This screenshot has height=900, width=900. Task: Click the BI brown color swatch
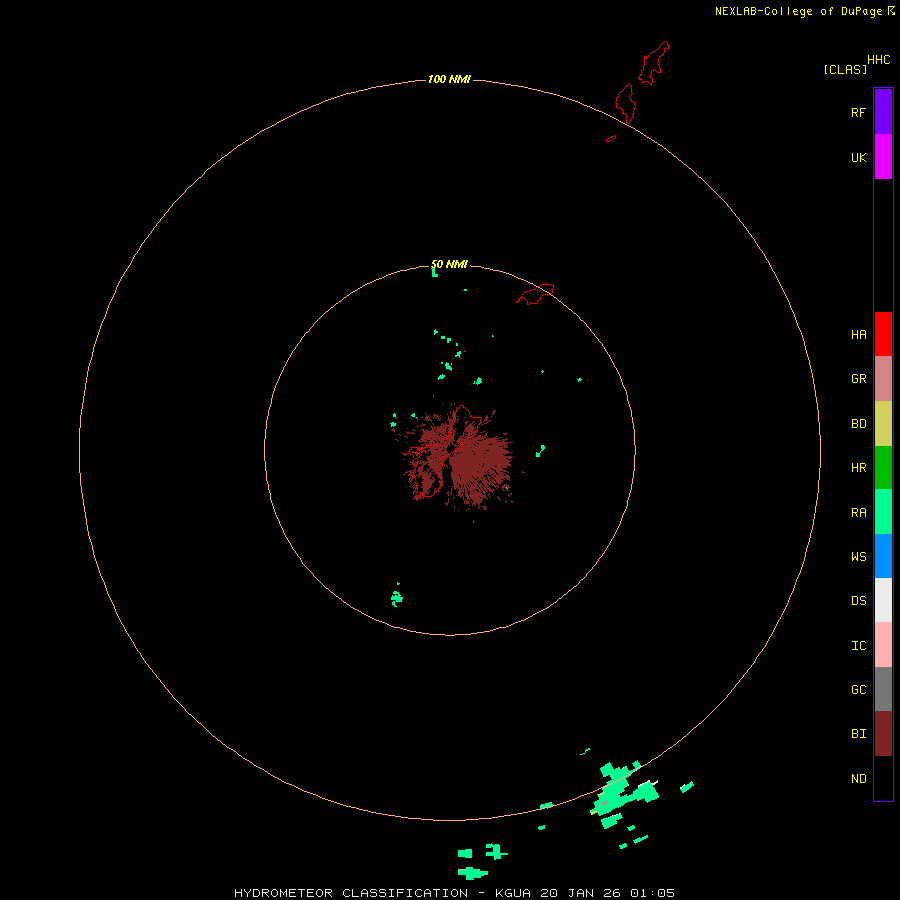point(883,734)
